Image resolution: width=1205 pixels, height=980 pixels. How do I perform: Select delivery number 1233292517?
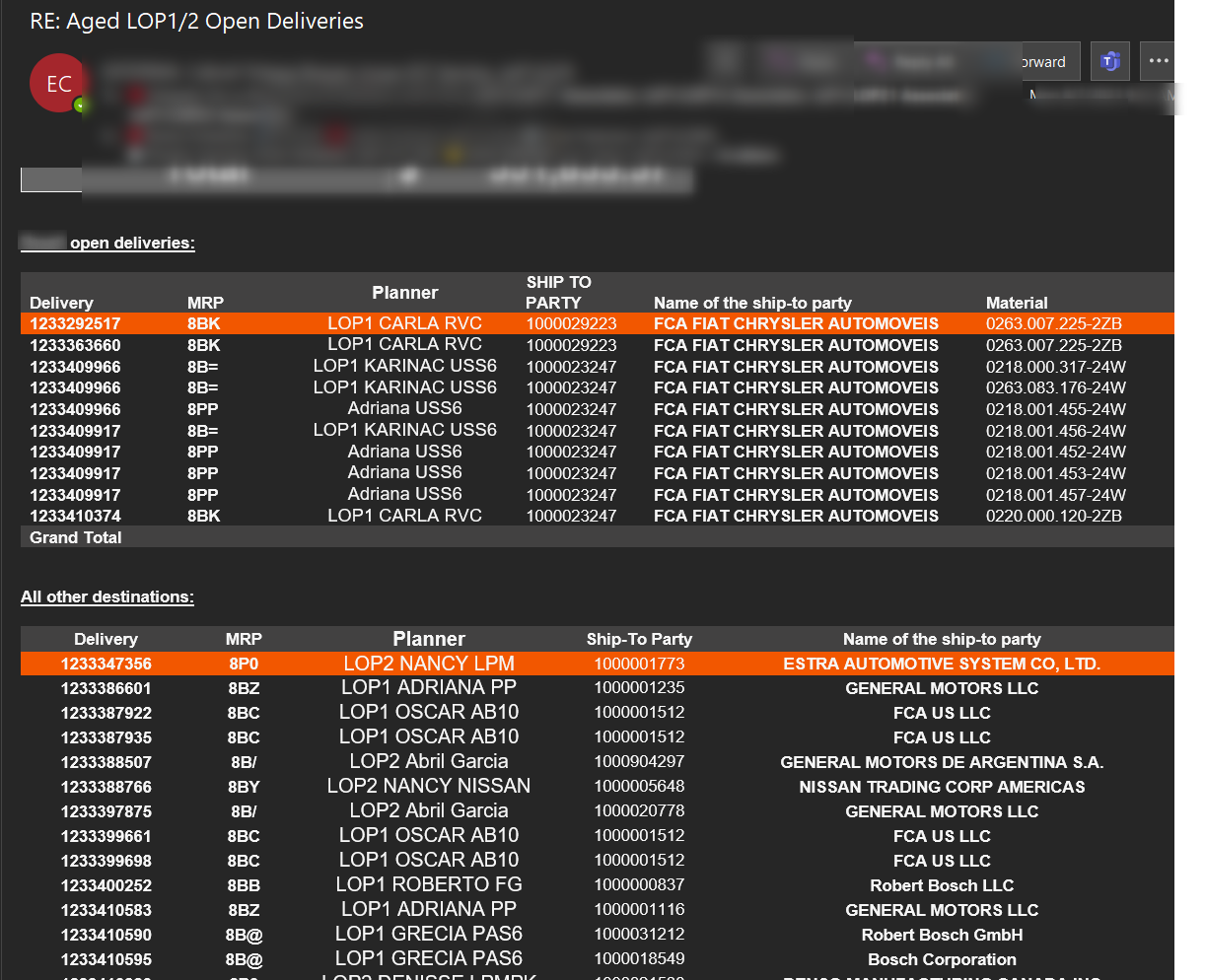click(x=75, y=323)
